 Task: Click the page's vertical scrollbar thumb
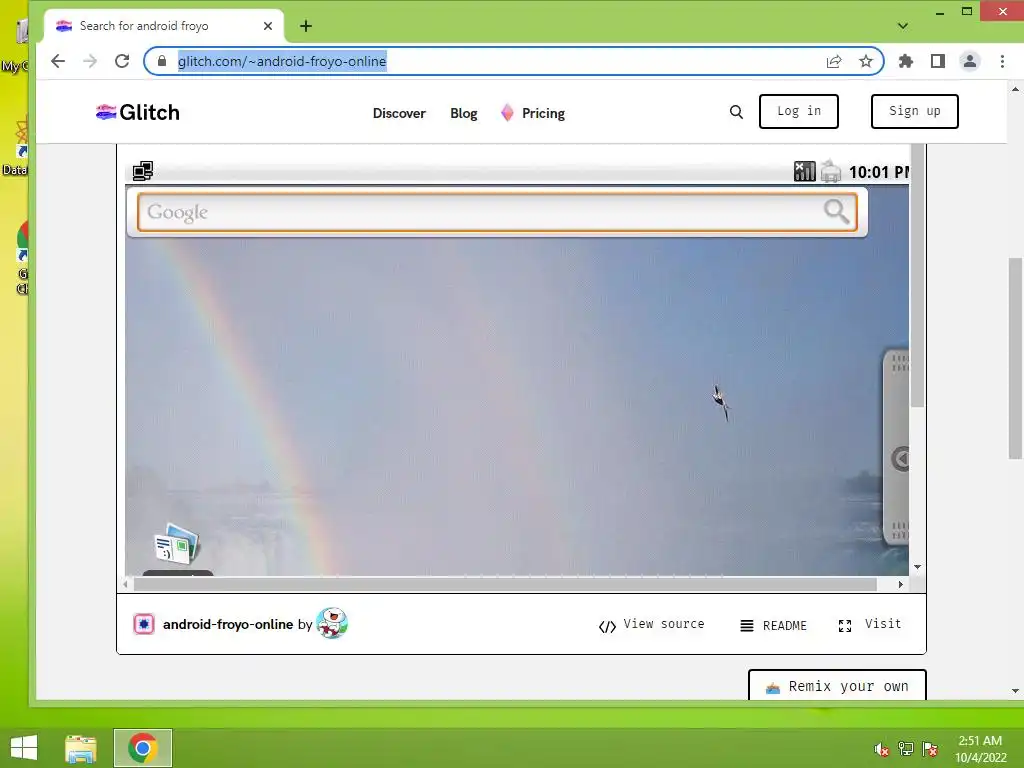point(1016,359)
